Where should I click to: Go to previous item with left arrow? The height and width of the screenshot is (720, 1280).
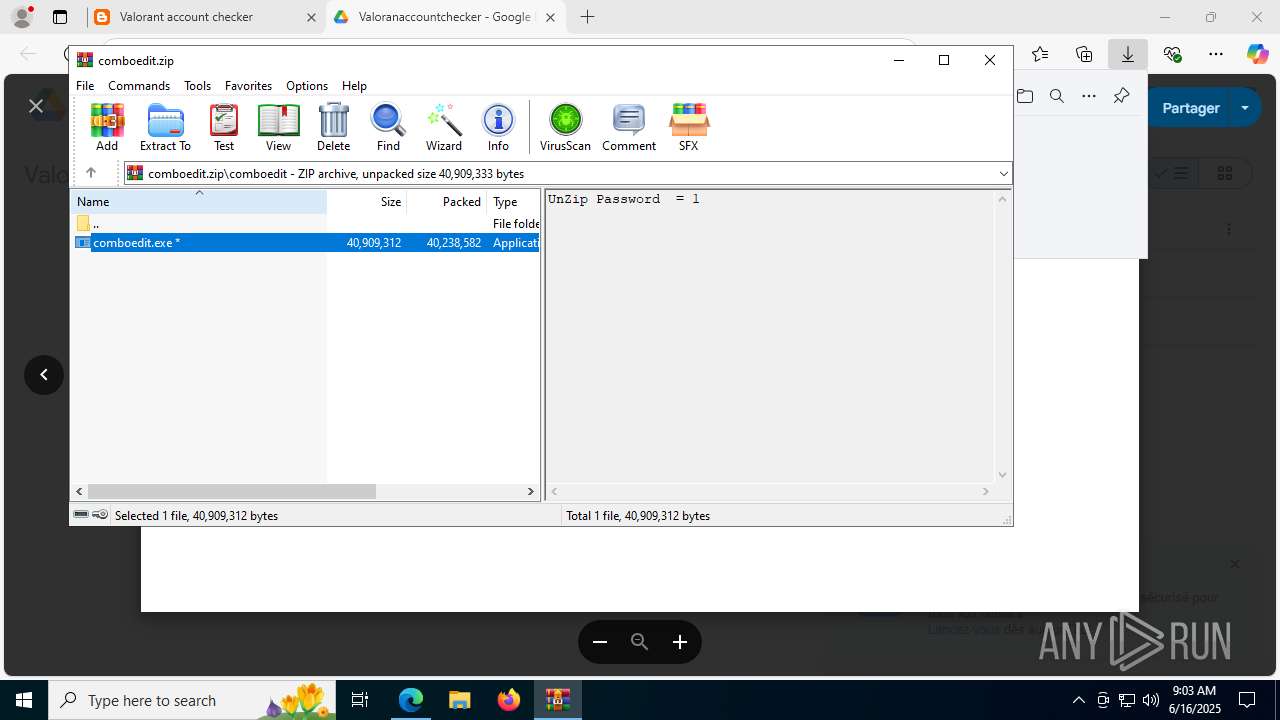click(44, 375)
